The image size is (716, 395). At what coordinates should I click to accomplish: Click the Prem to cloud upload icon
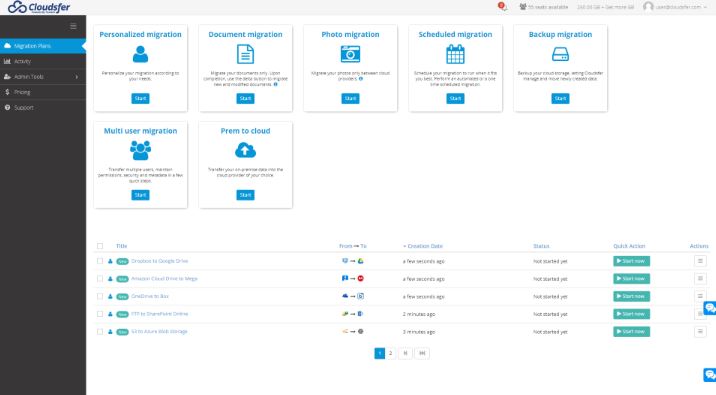tap(245, 150)
